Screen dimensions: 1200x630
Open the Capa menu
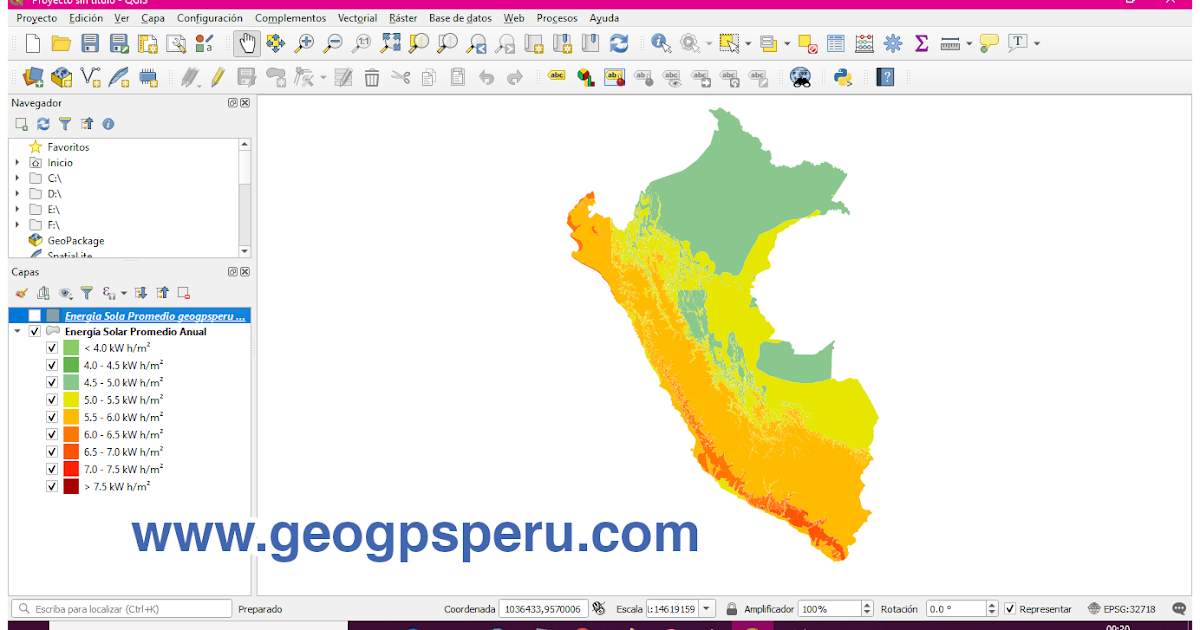[x=153, y=18]
